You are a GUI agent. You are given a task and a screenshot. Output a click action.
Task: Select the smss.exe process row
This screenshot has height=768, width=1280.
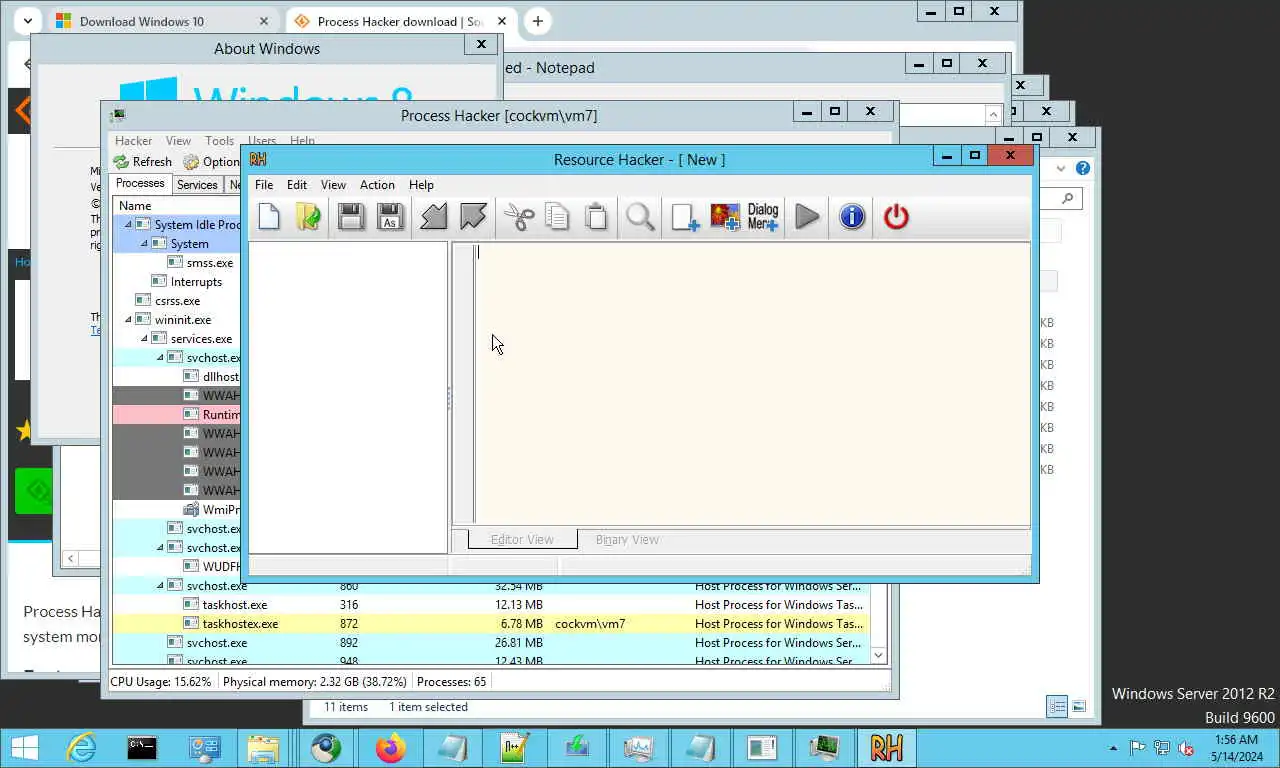tap(177, 263)
